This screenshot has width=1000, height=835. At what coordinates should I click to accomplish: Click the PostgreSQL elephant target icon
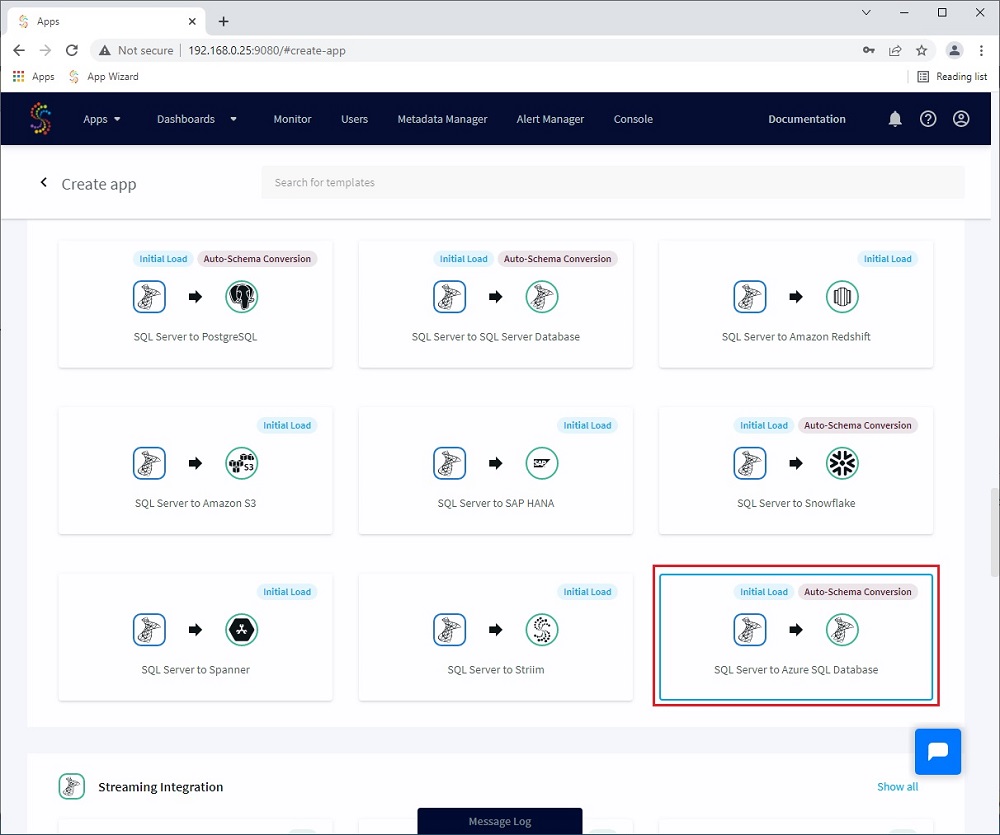(242, 297)
